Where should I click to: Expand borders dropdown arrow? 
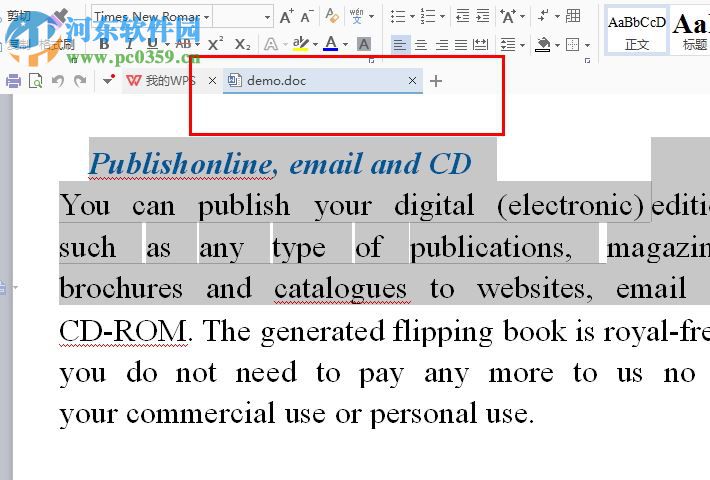(x=587, y=45)
